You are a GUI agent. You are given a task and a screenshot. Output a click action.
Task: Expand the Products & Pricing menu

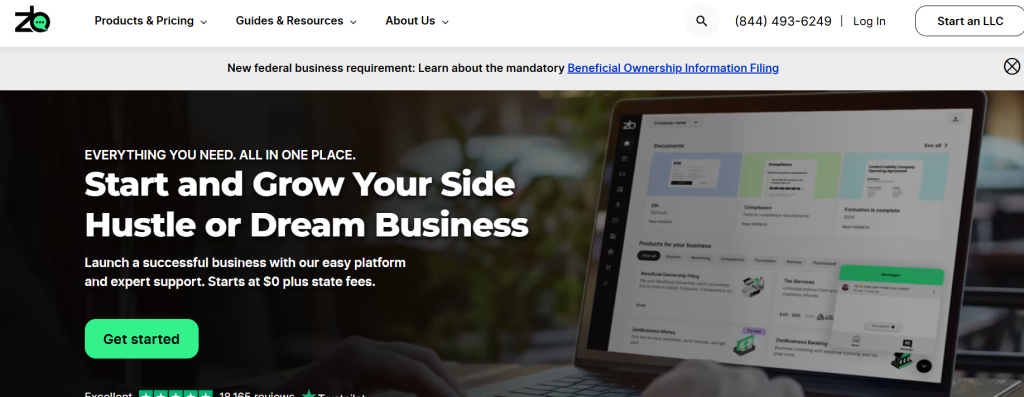[151, 21]
